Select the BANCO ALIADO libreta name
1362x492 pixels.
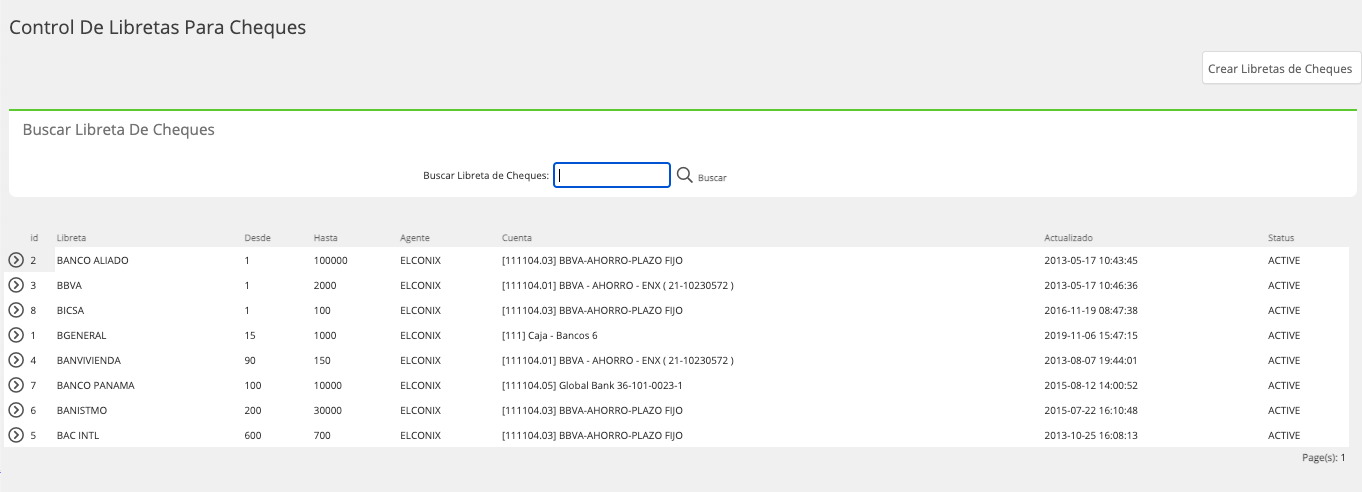click(x=93, y=260)
